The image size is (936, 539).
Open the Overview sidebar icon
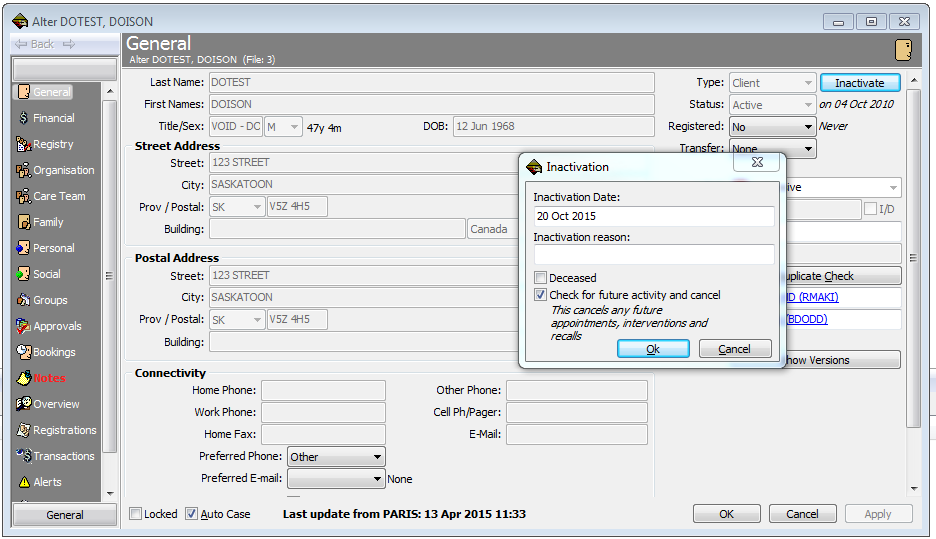pyautogui.click(x=24, y=404)
